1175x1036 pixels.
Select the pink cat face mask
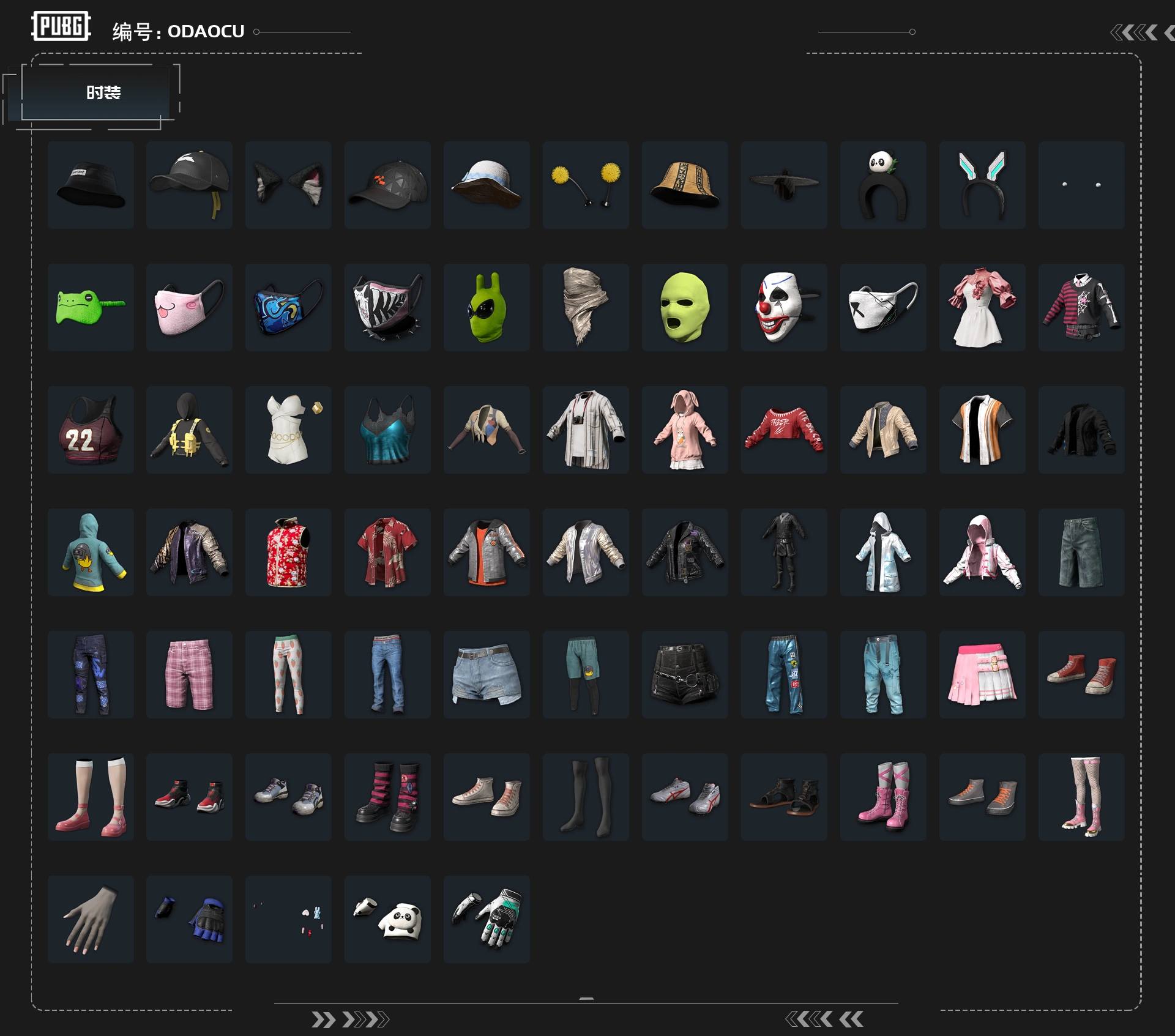189,307
